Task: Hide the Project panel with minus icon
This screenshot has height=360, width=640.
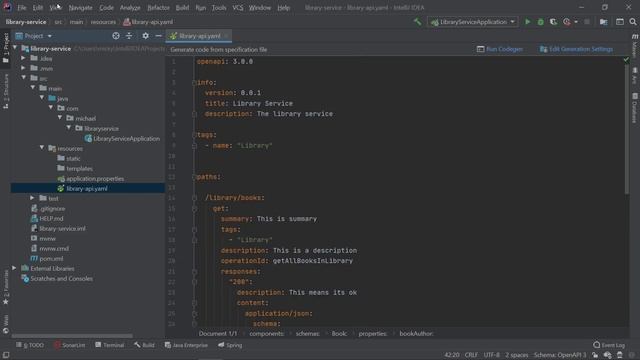Action: click(158, 36)
